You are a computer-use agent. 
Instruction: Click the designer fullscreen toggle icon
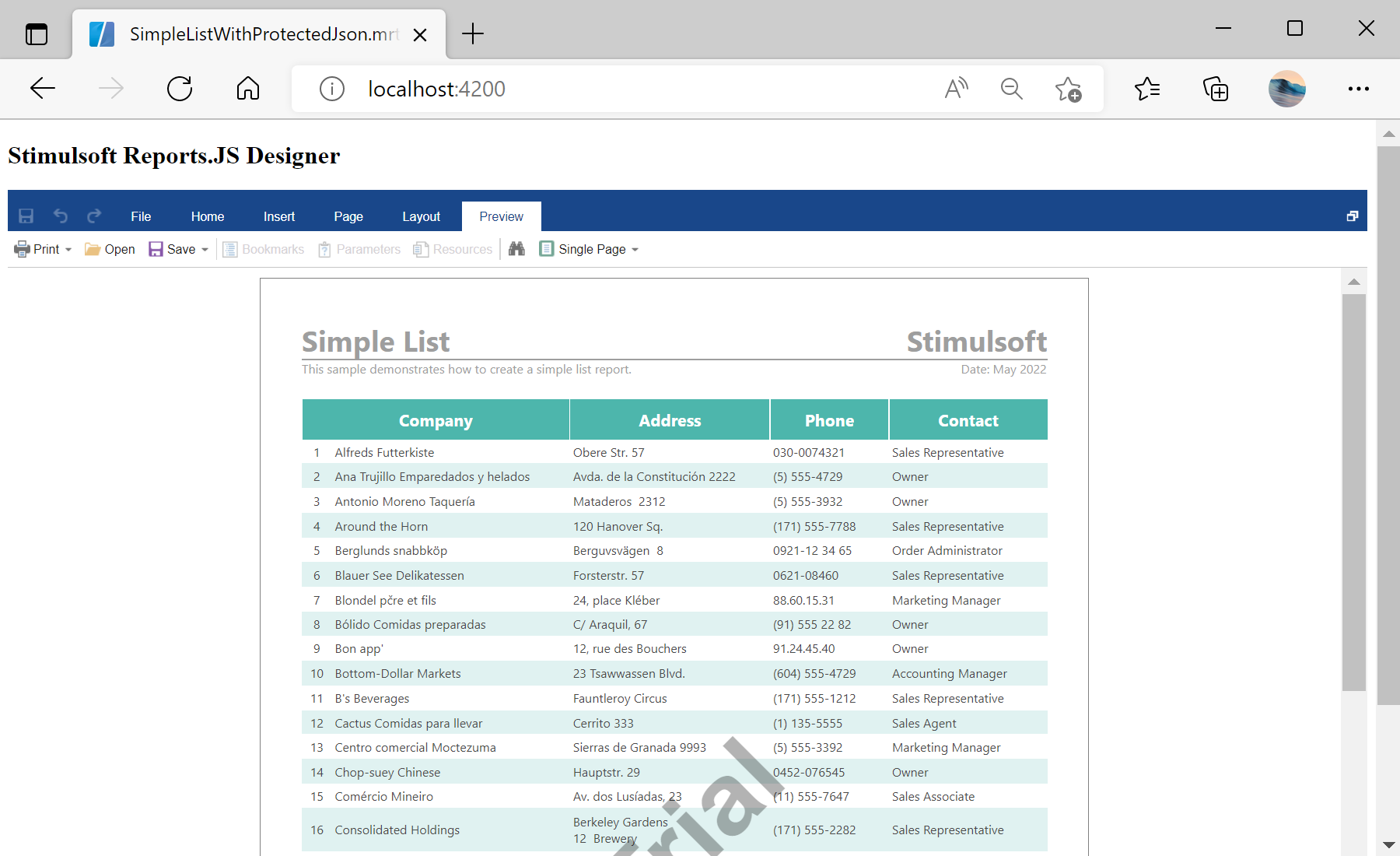1353,216
